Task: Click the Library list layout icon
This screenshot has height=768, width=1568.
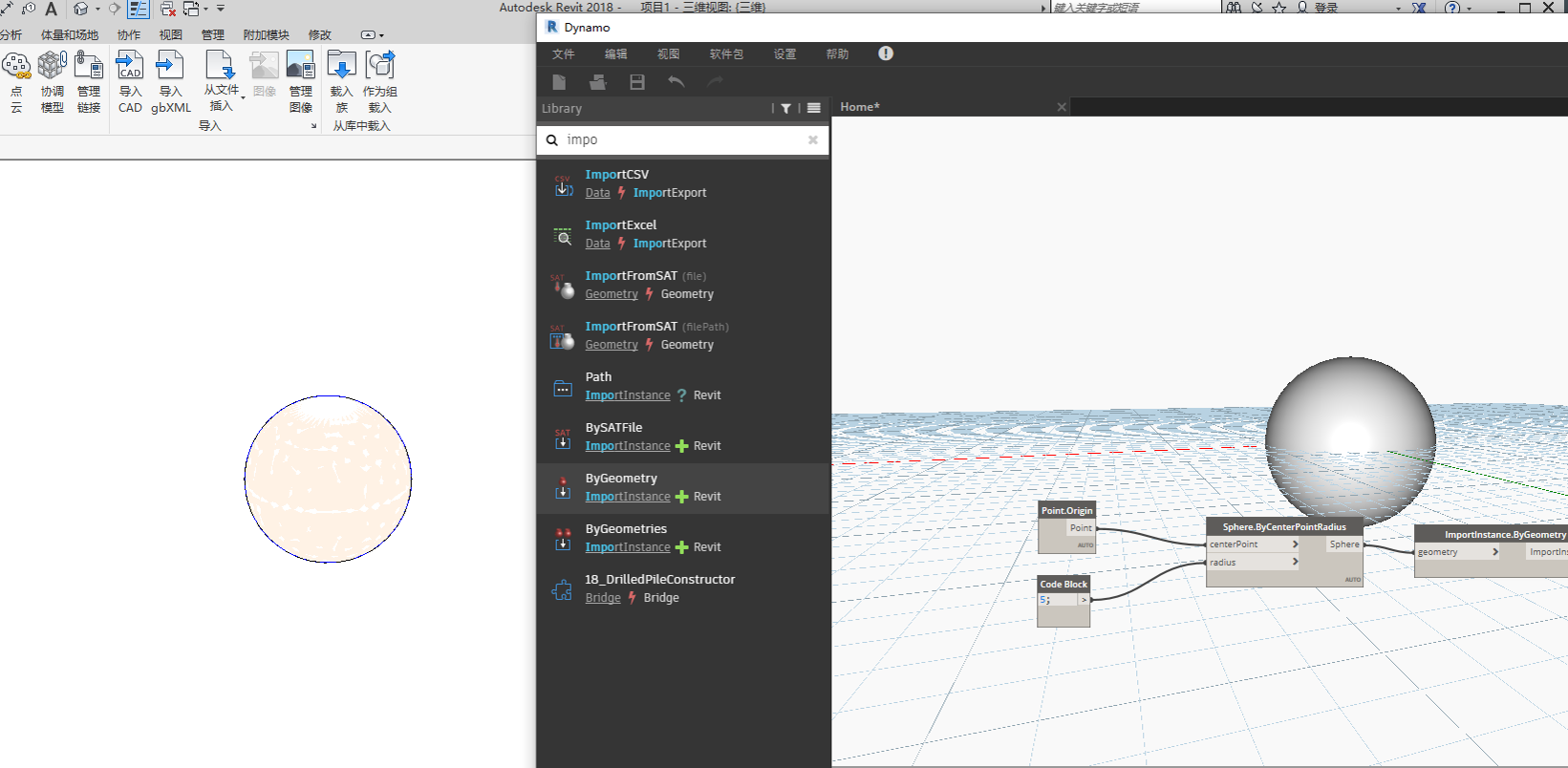Action: point(814,108)
